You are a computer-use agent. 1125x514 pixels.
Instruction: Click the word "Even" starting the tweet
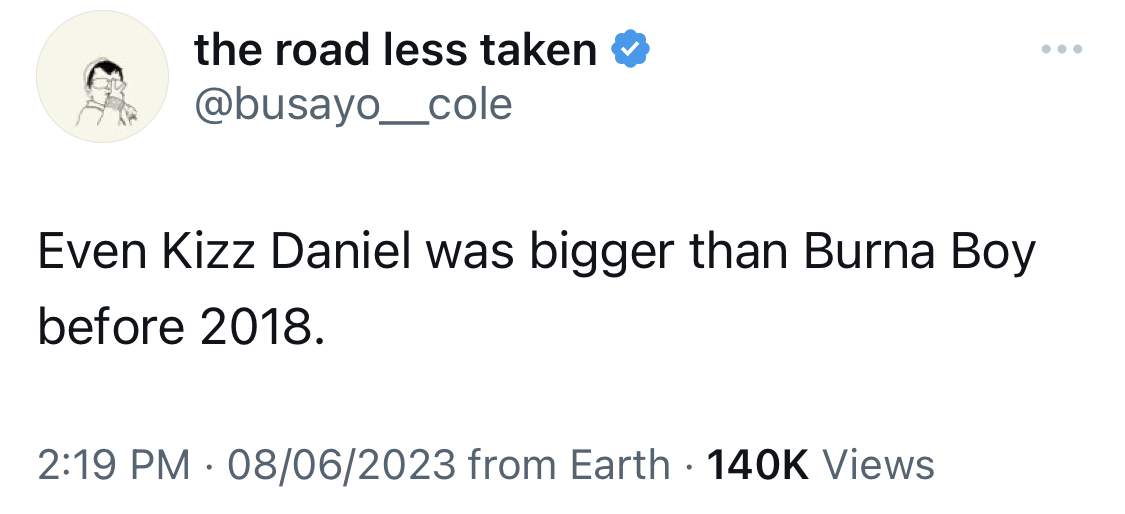[95, 253]
